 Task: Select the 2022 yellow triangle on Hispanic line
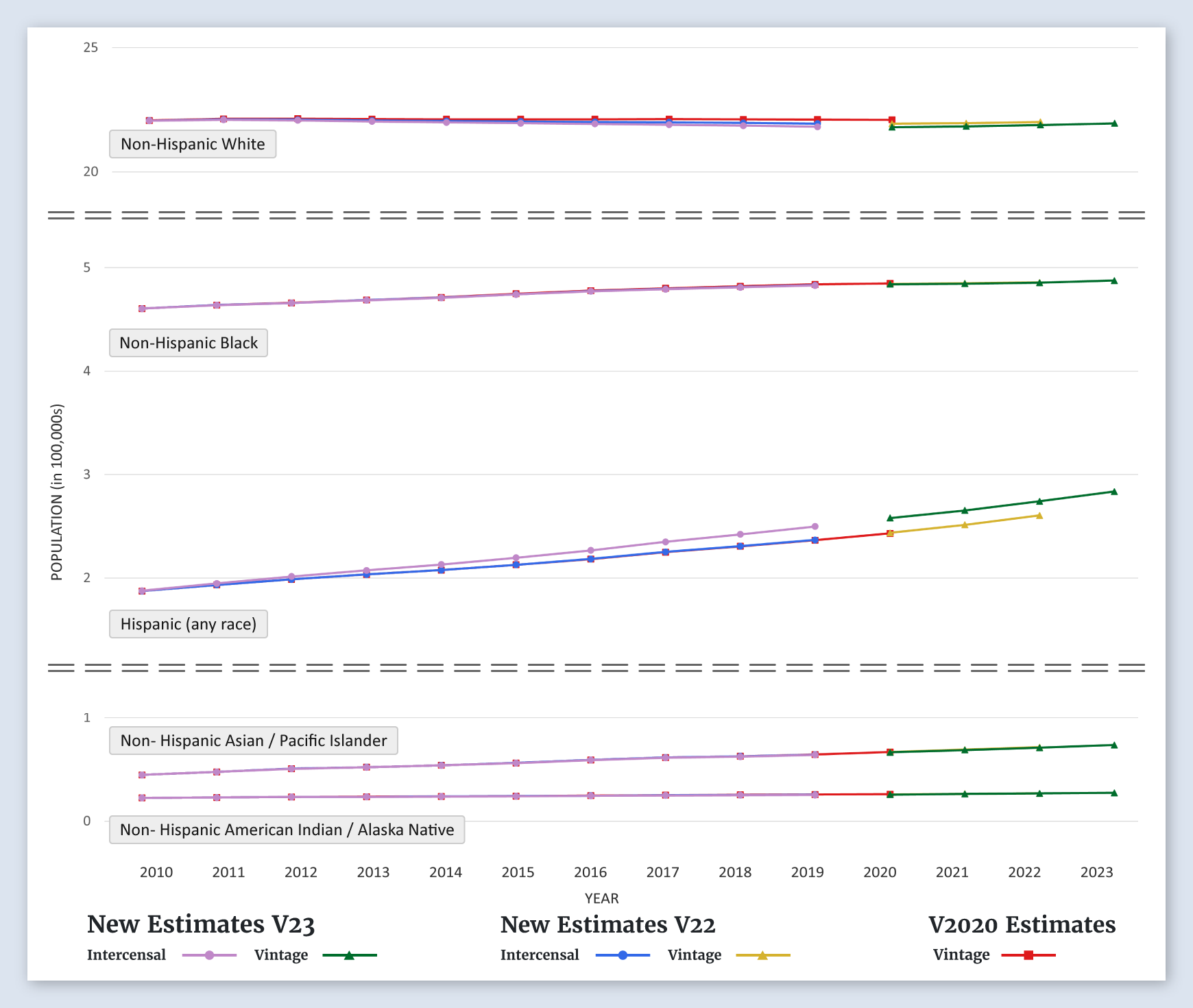pyautogui.click(x=1039, y=516)
